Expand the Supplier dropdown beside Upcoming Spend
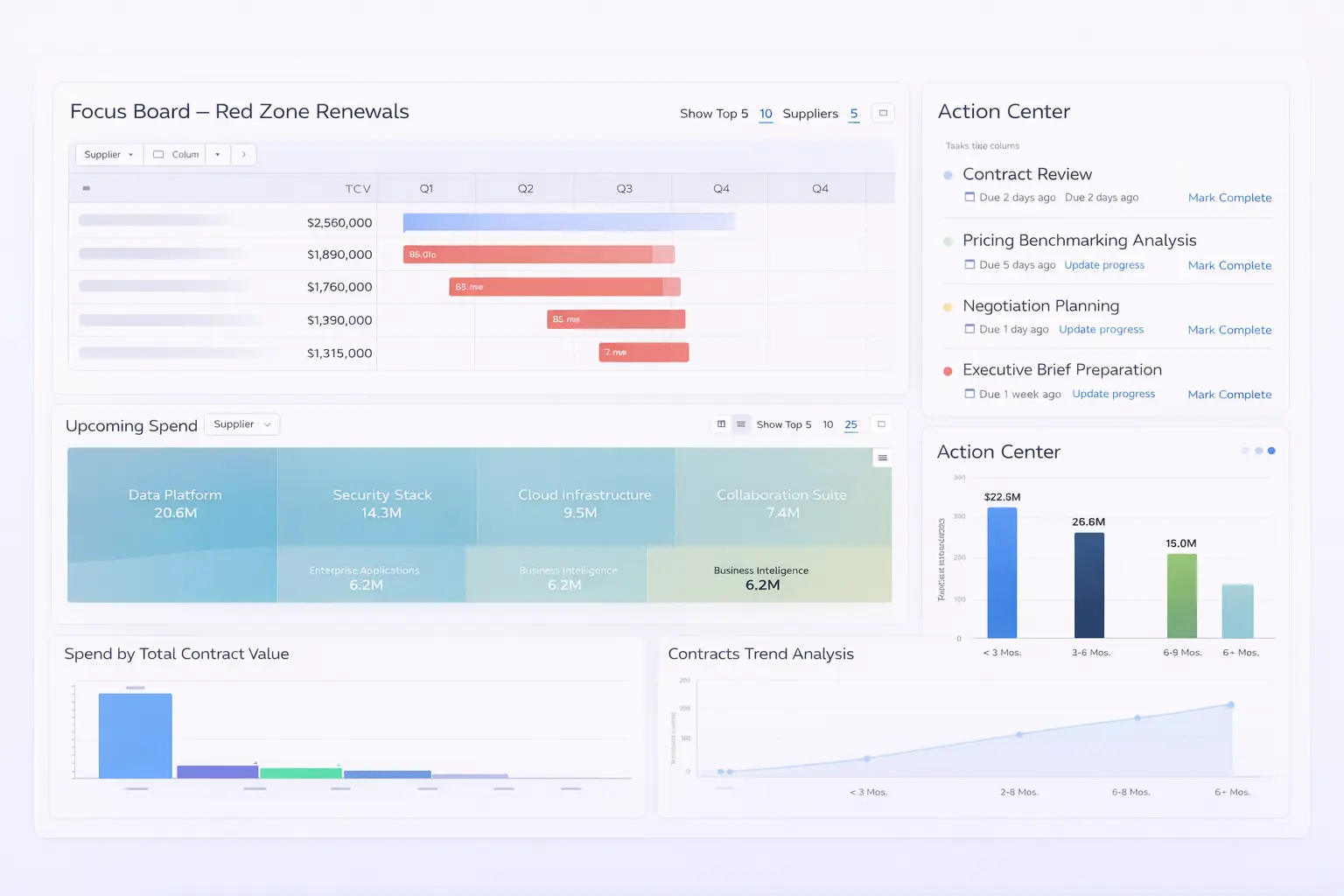The height and width of the screenshot is (896, 1344). (241, 424)
